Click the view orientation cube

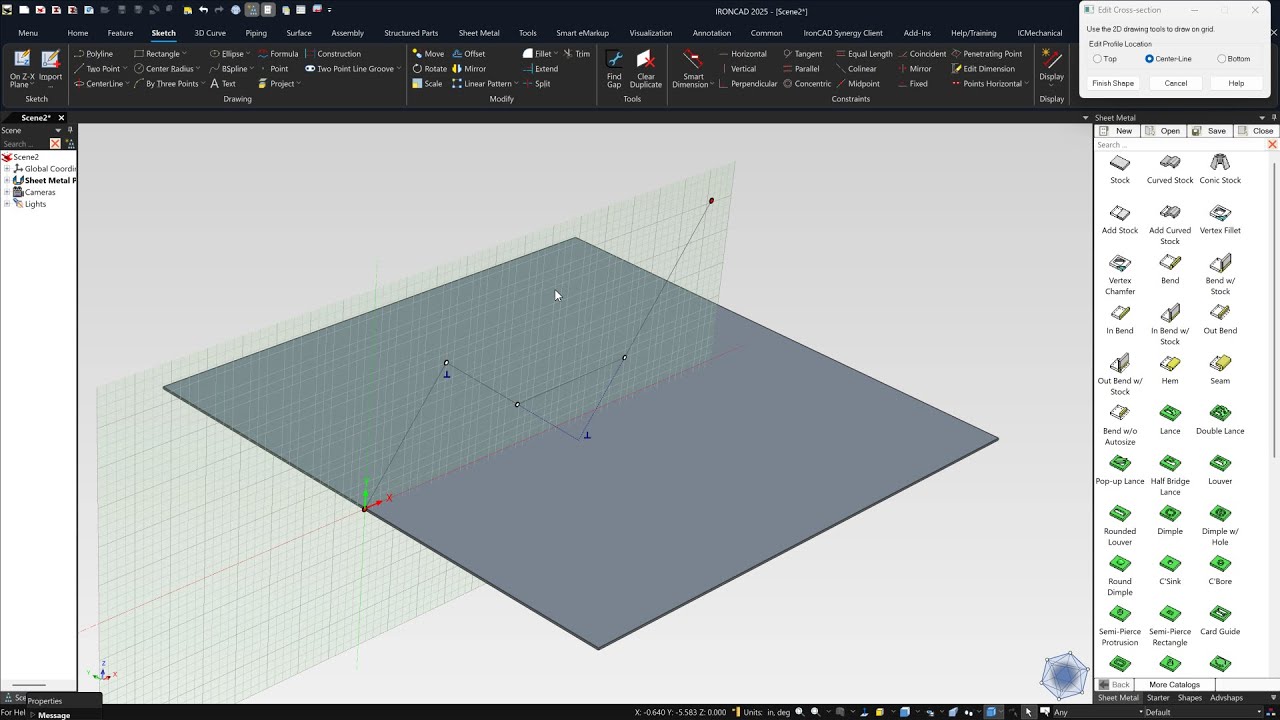(x=1064, y=676)
